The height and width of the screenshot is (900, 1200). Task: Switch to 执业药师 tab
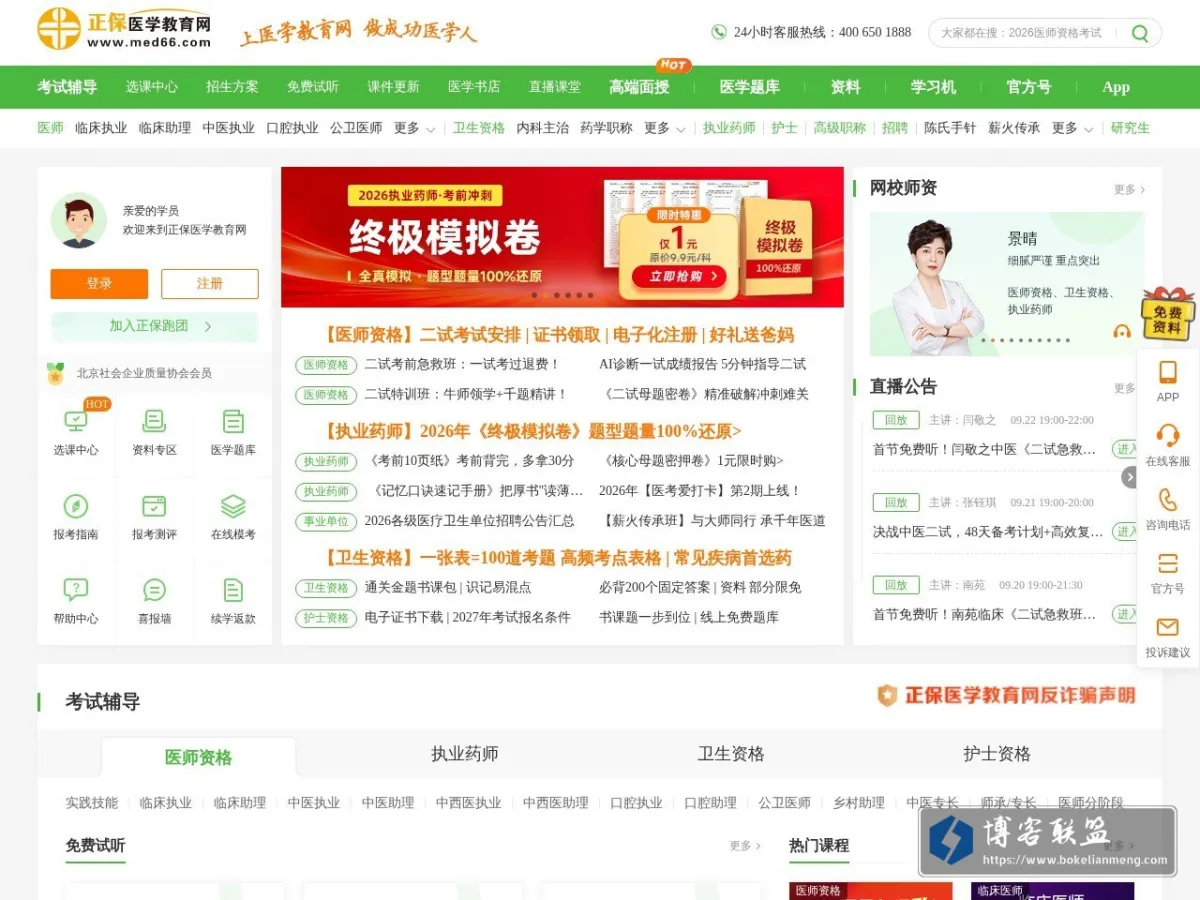point(465,754)
